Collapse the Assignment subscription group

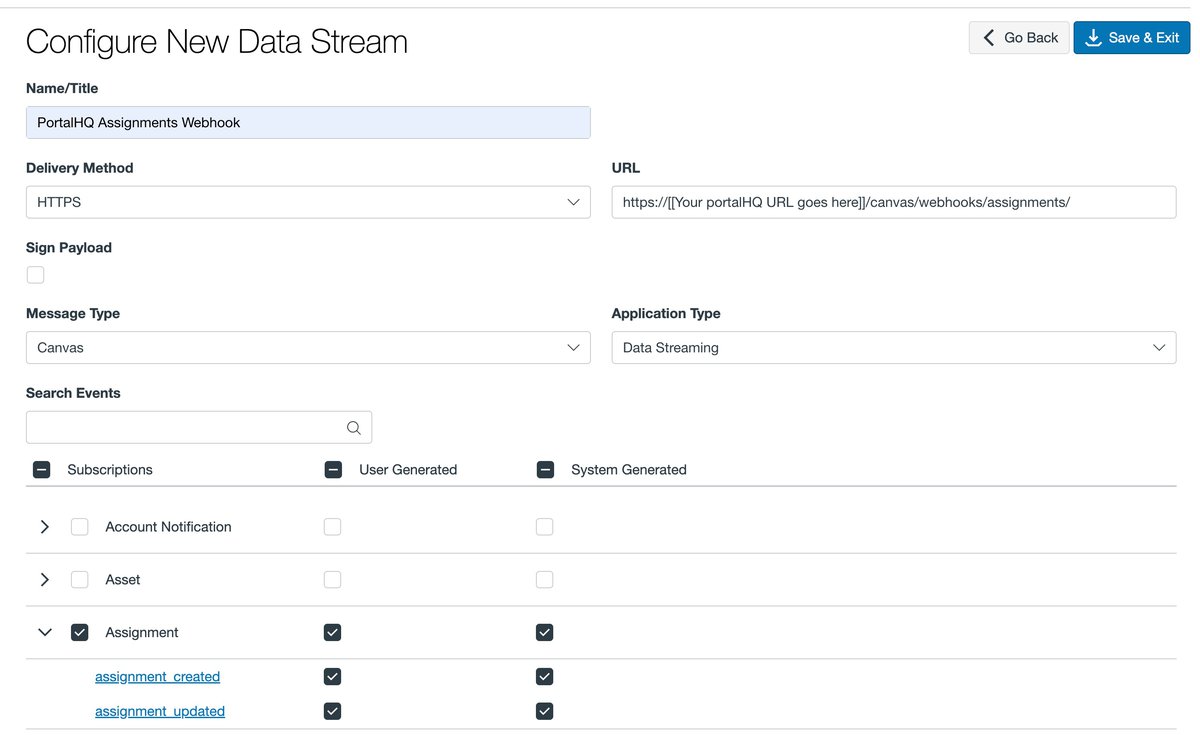(45, 633)
